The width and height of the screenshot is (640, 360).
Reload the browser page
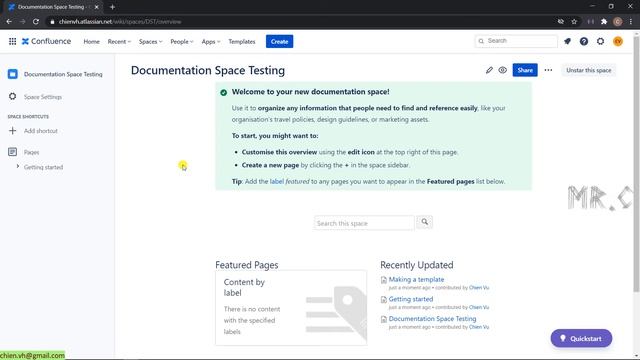(36, 22)
